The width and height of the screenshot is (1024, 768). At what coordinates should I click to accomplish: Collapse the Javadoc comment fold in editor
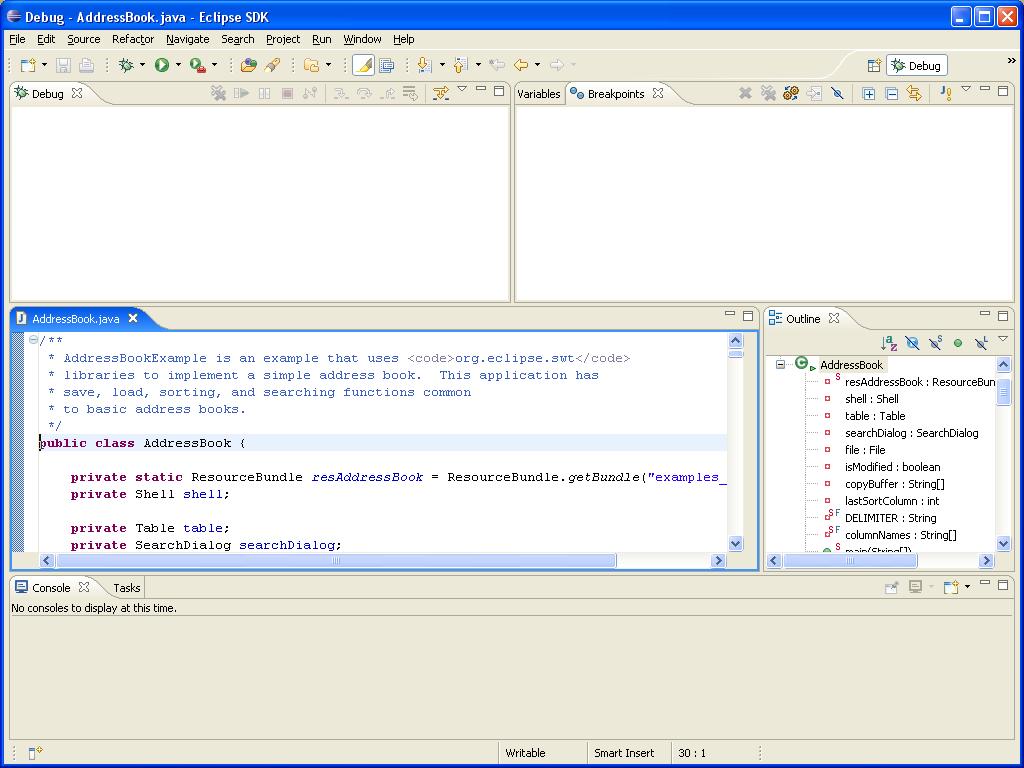coord(33,340)
